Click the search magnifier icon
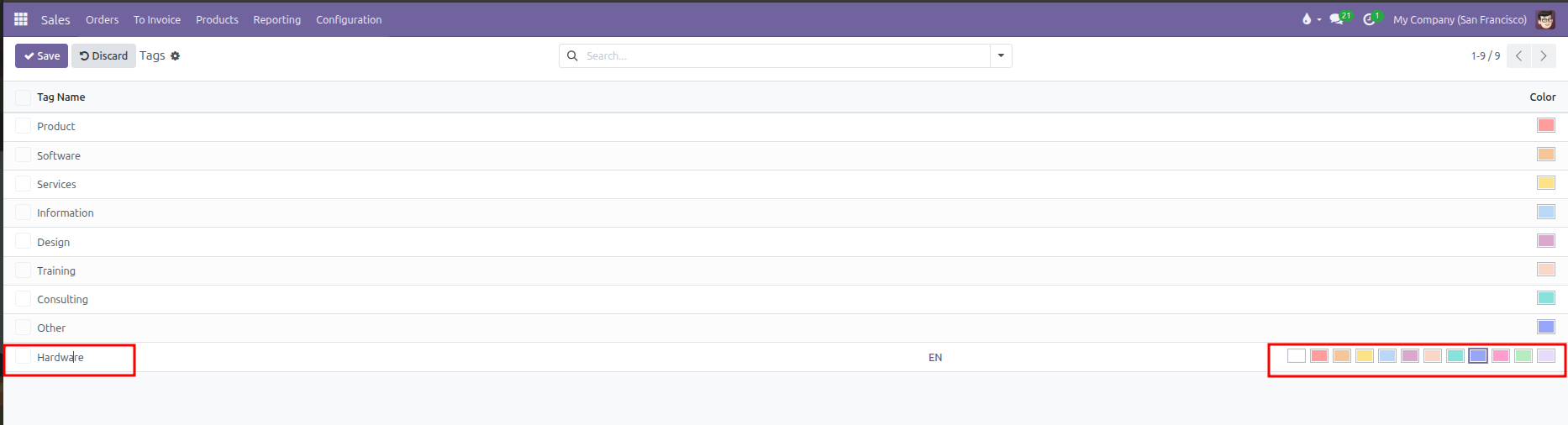 tap(572, 56)
